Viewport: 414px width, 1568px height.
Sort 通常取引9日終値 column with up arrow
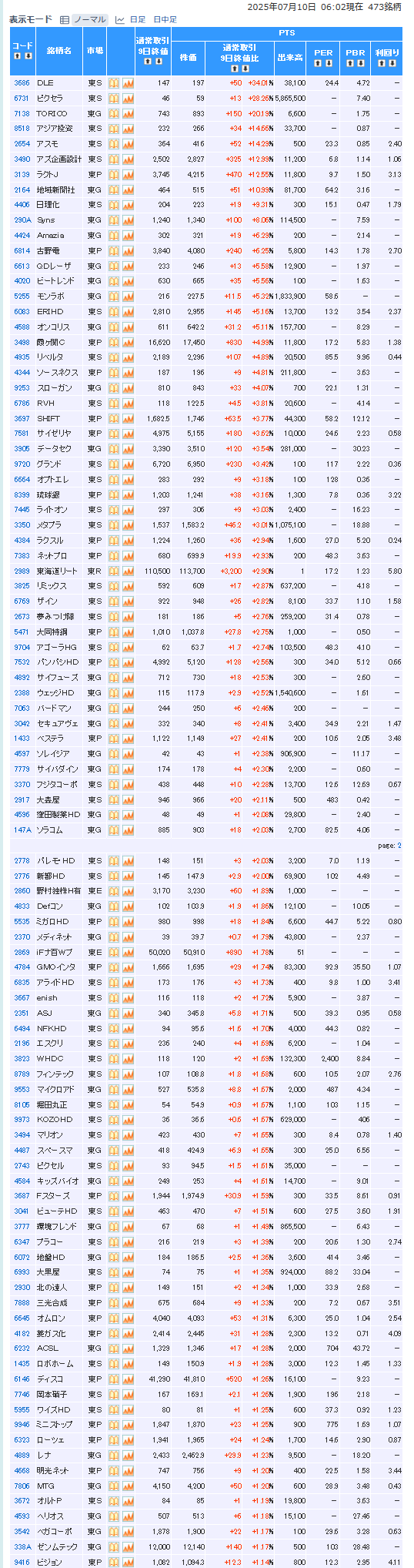149,61
